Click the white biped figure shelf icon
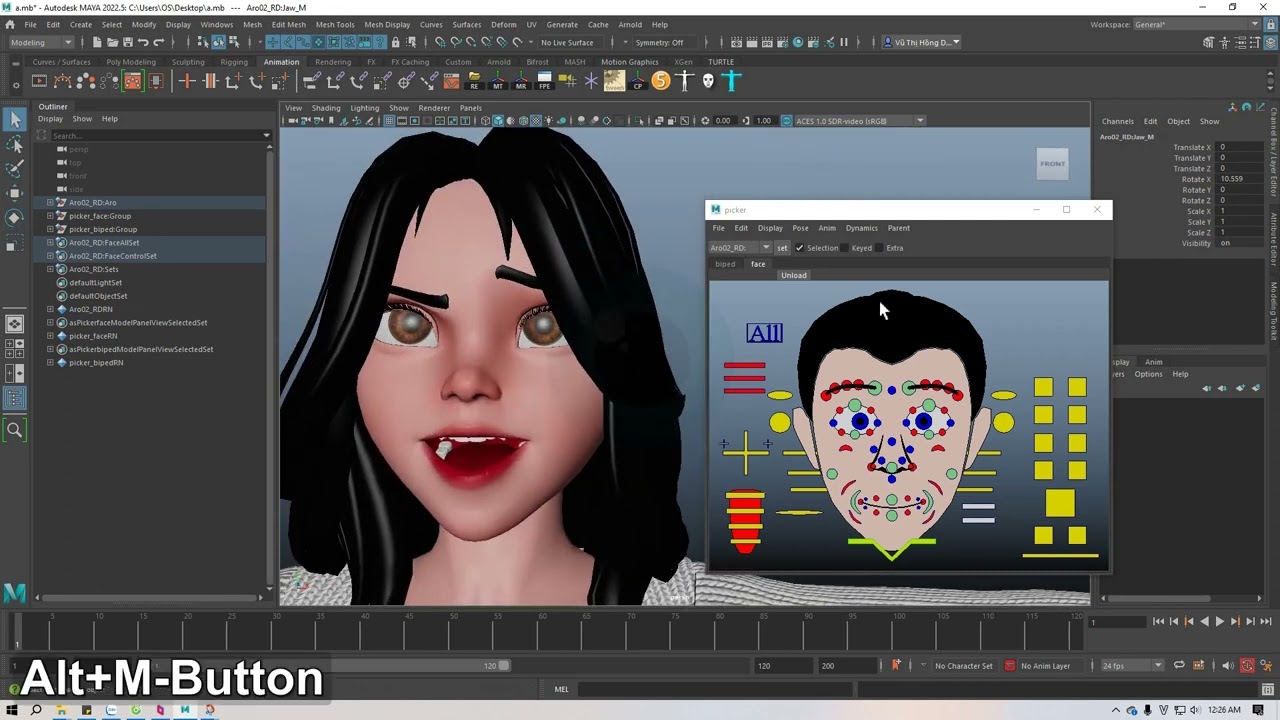Viewport: 1280px width, 720px height. (684, 81)
